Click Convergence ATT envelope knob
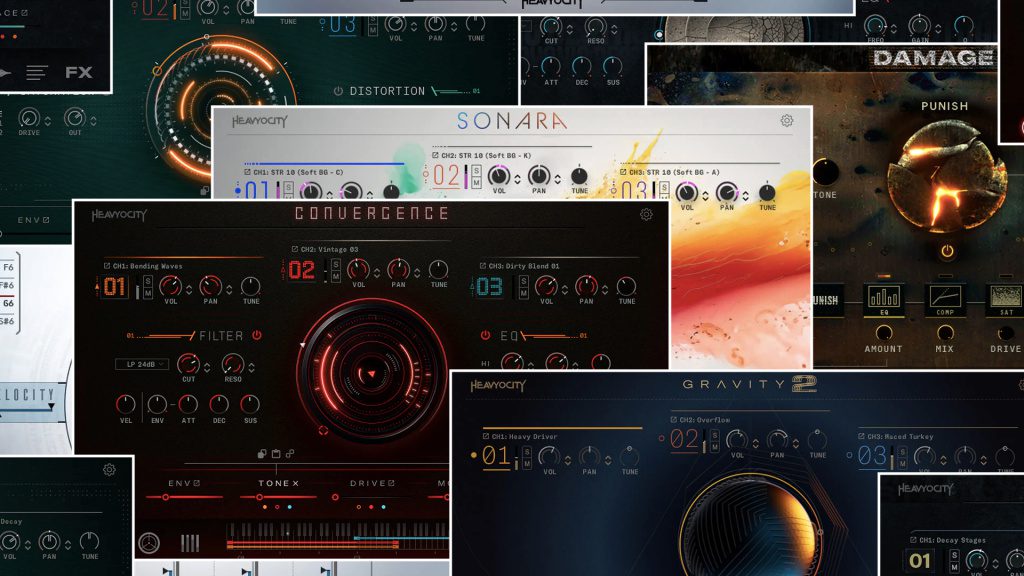The height and width of the screenshot is (576, 1024). coord(188,404)
